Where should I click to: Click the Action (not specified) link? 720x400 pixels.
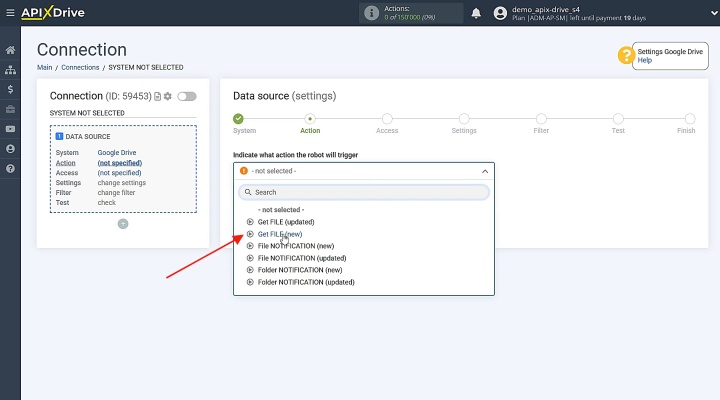[119, 163]
